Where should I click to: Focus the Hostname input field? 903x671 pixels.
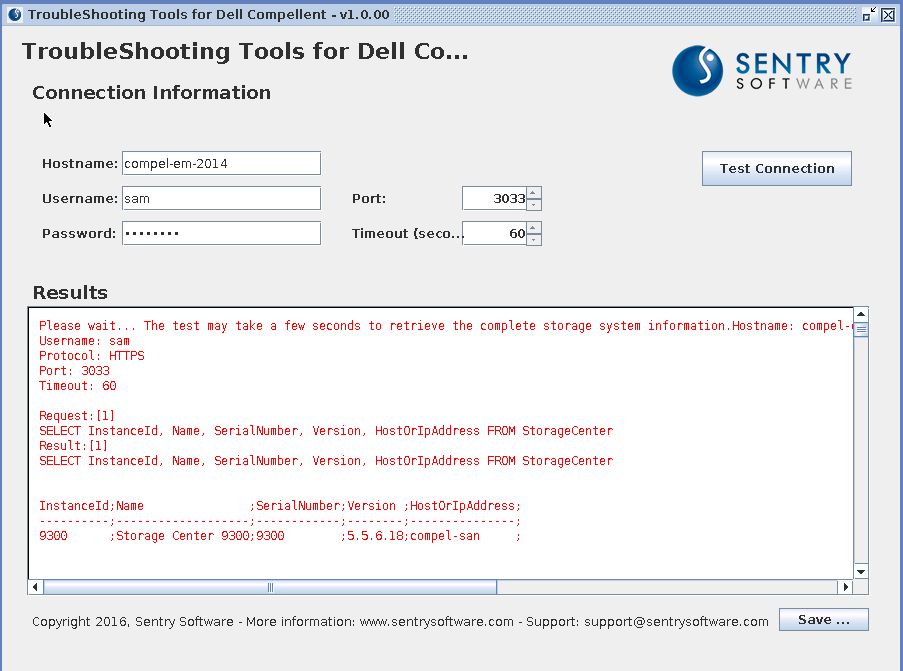[x=221, y=164]
